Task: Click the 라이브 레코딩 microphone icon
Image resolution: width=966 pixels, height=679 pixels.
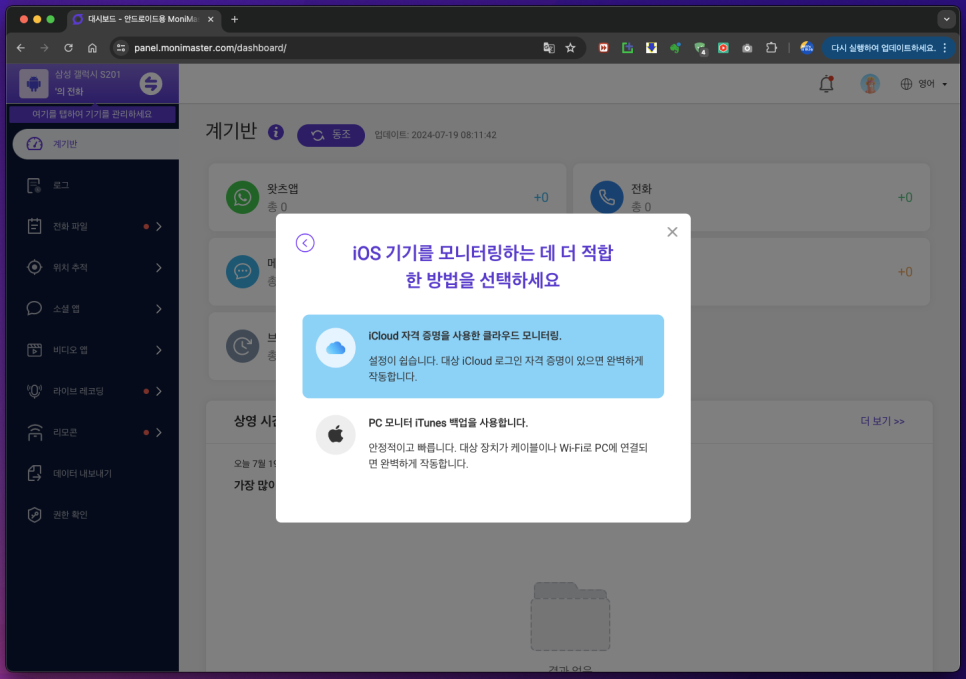Action: point(34,391)
